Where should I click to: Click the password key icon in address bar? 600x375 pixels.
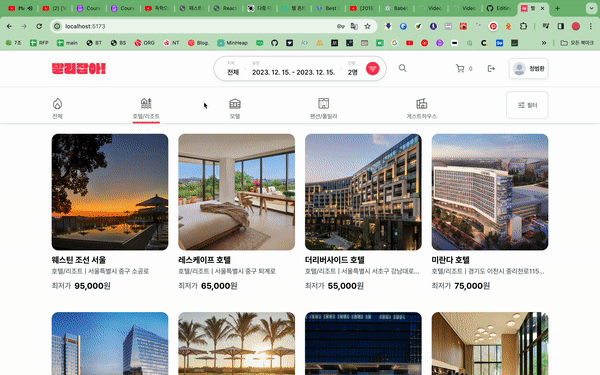pyautogui.click(x=341, y=26)
